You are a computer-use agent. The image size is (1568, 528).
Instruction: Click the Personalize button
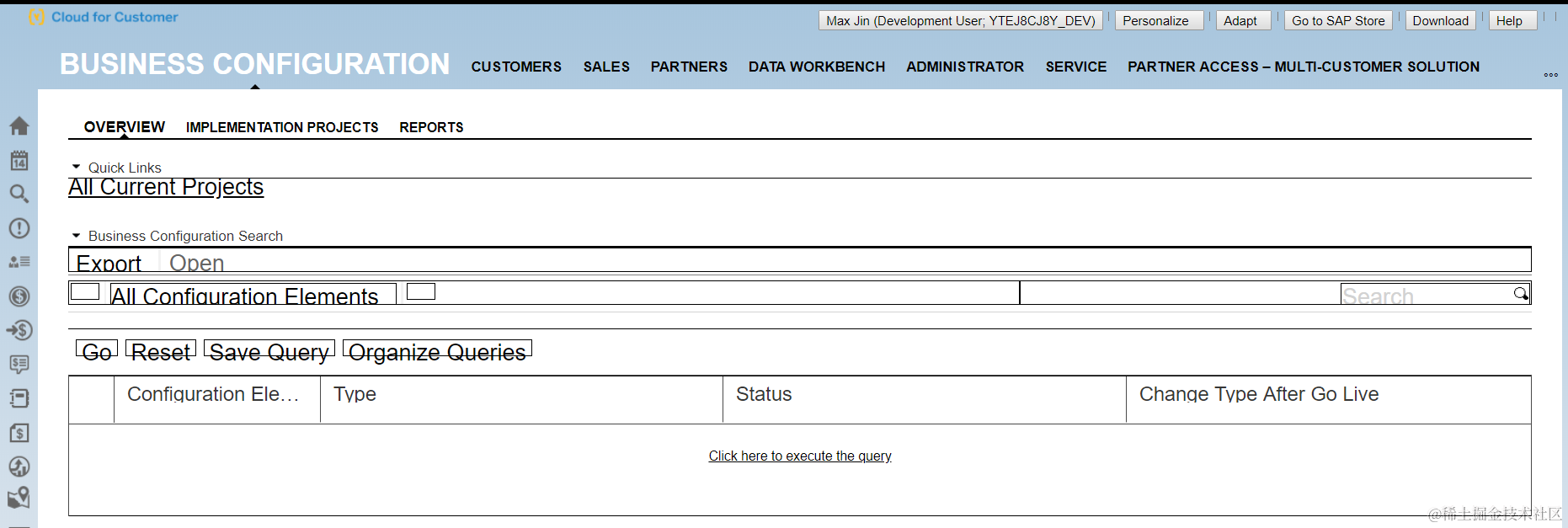coord(1160,21)
